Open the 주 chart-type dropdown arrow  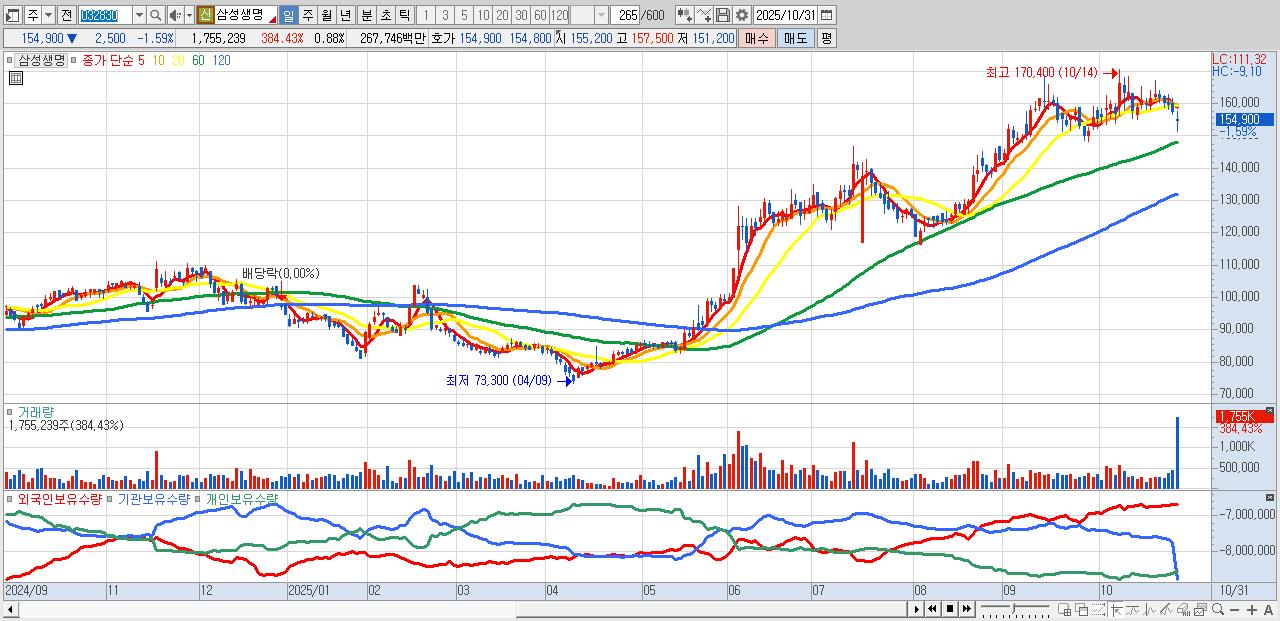pos(48,15)
